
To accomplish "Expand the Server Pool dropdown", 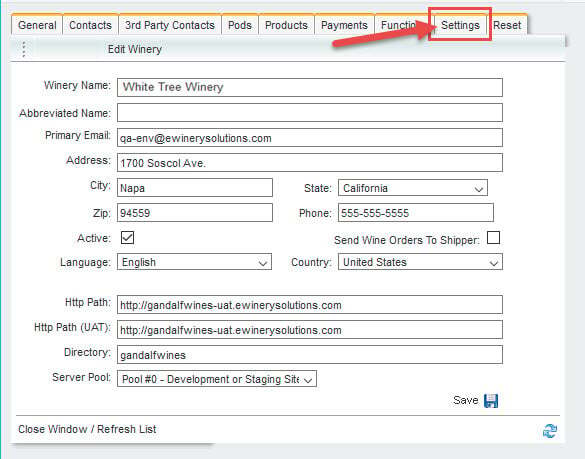I will click(217, 379).
